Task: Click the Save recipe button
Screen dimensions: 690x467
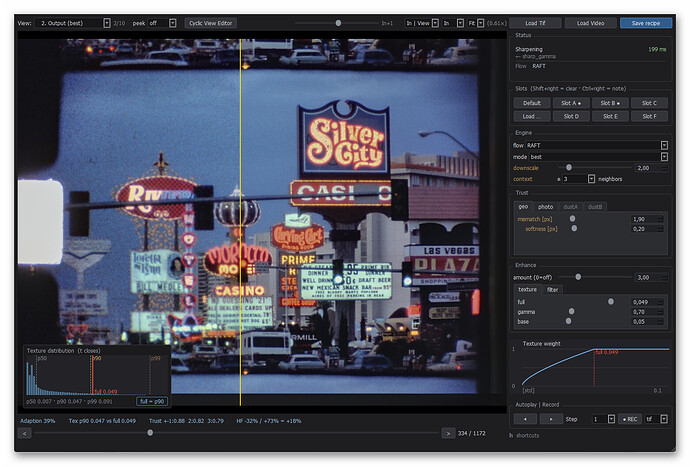Action: (x=646, y=23)
